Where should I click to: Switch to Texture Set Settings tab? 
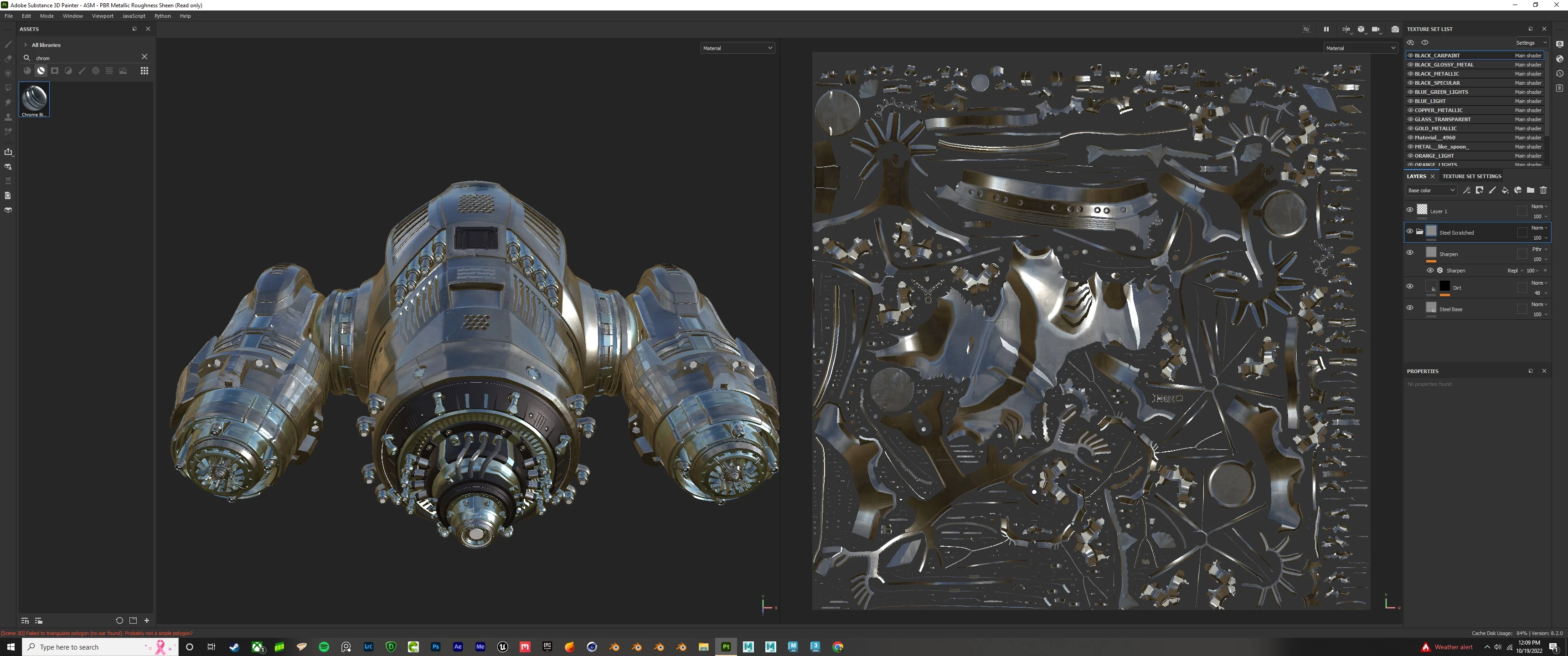(1471, 176)
